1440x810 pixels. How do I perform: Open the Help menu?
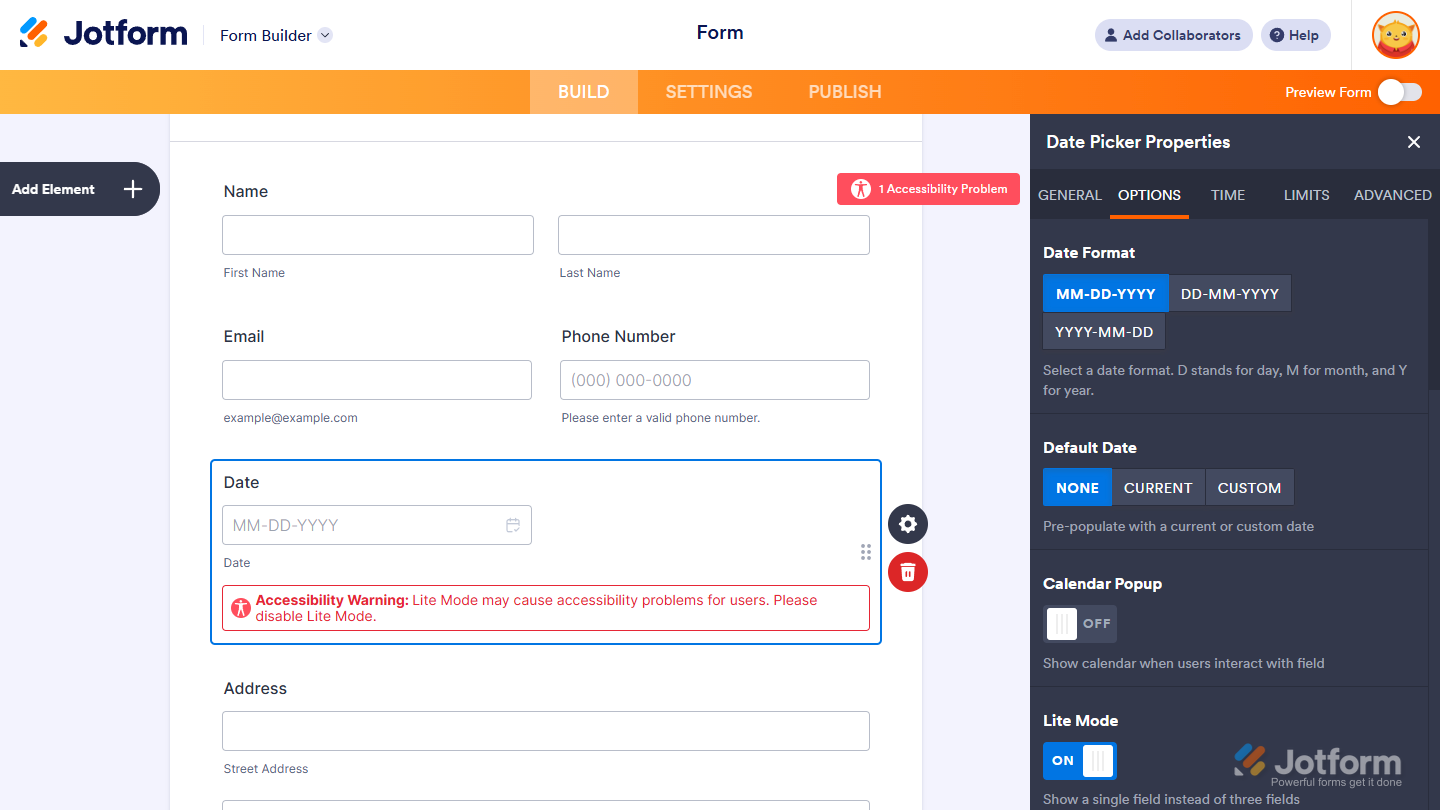1295,35
